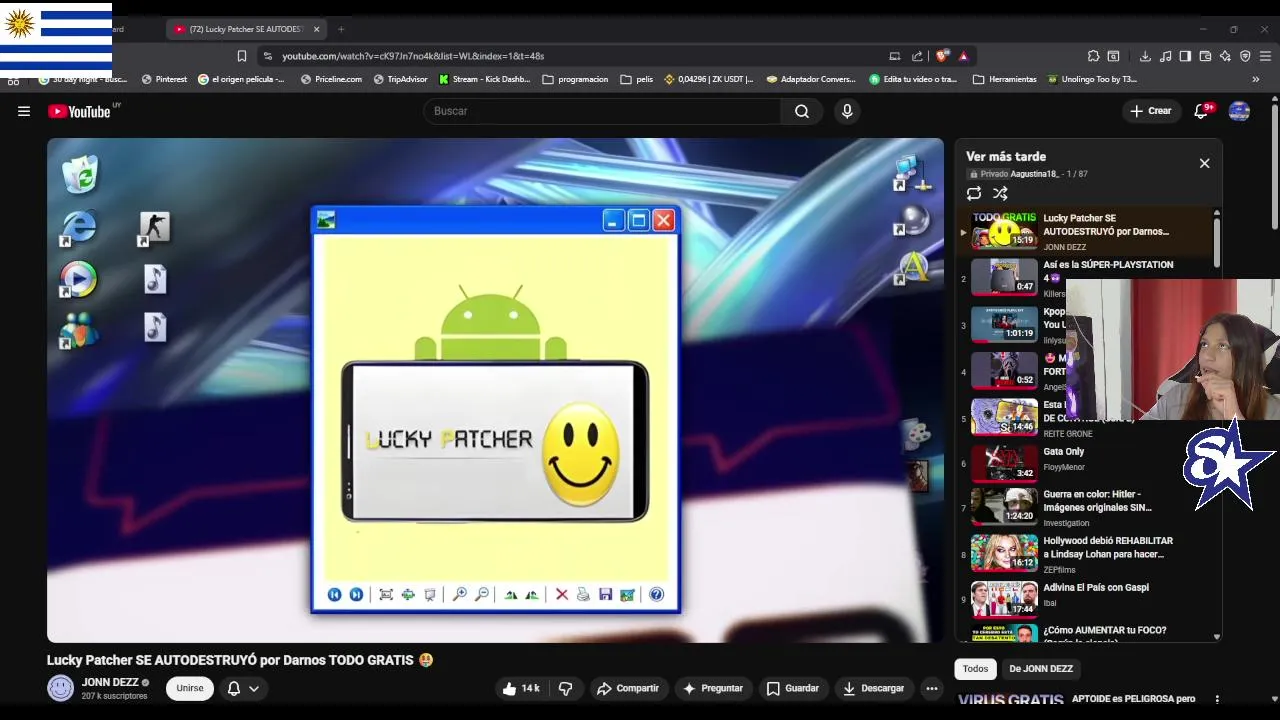Open the browser extensions puzzle icon

coord(1093,56)
